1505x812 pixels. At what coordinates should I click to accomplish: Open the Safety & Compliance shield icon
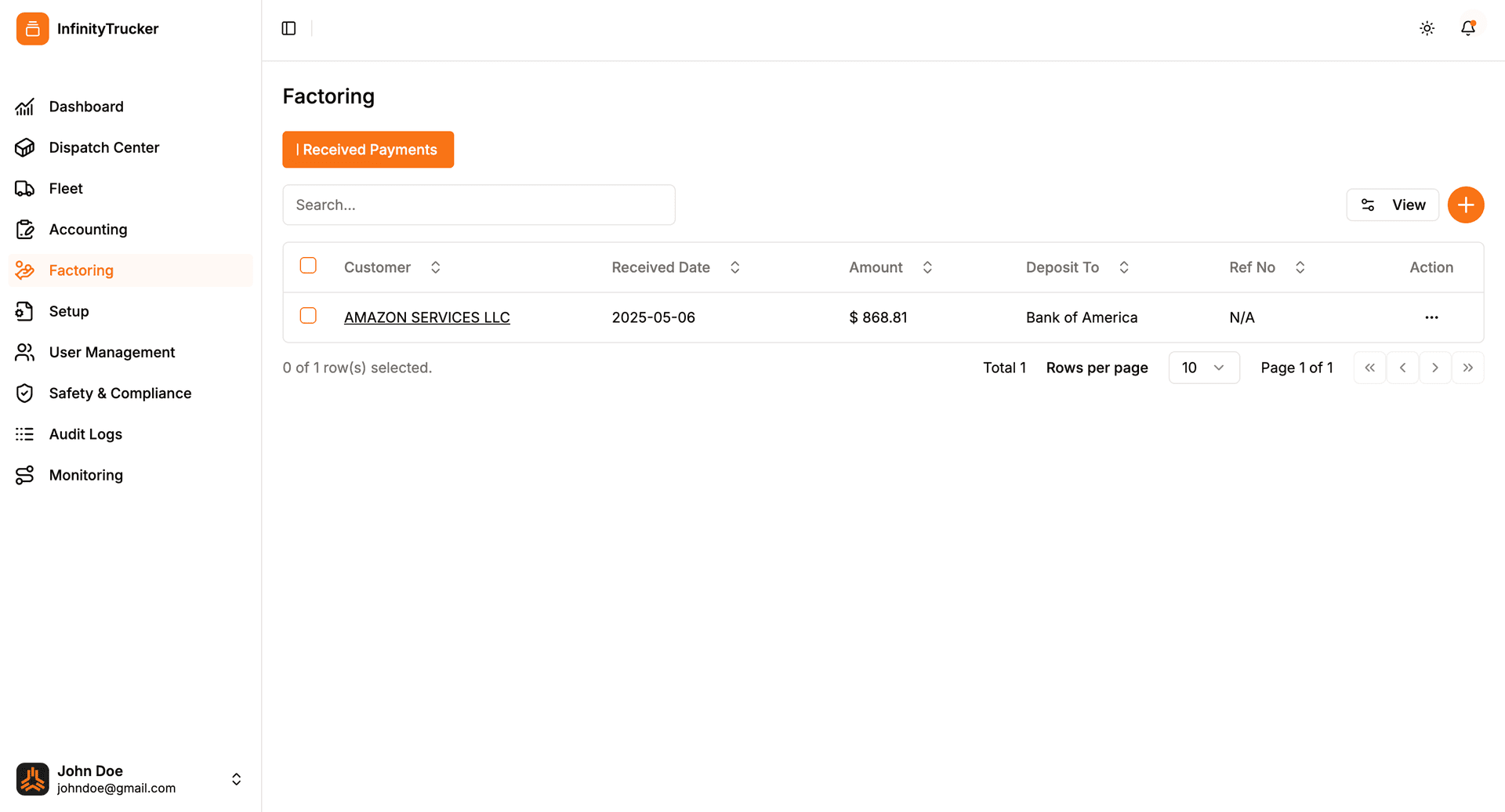point(24,393)
